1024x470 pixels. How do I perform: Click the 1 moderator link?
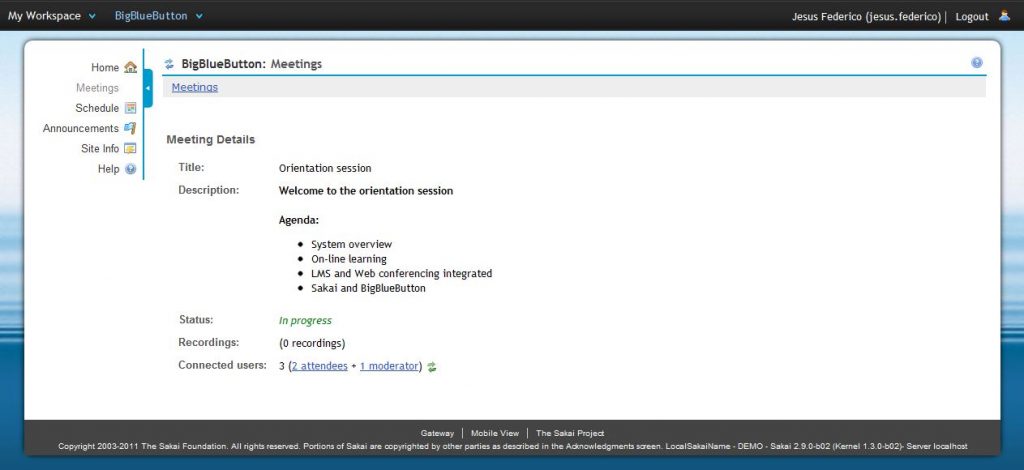click(389, 366)
